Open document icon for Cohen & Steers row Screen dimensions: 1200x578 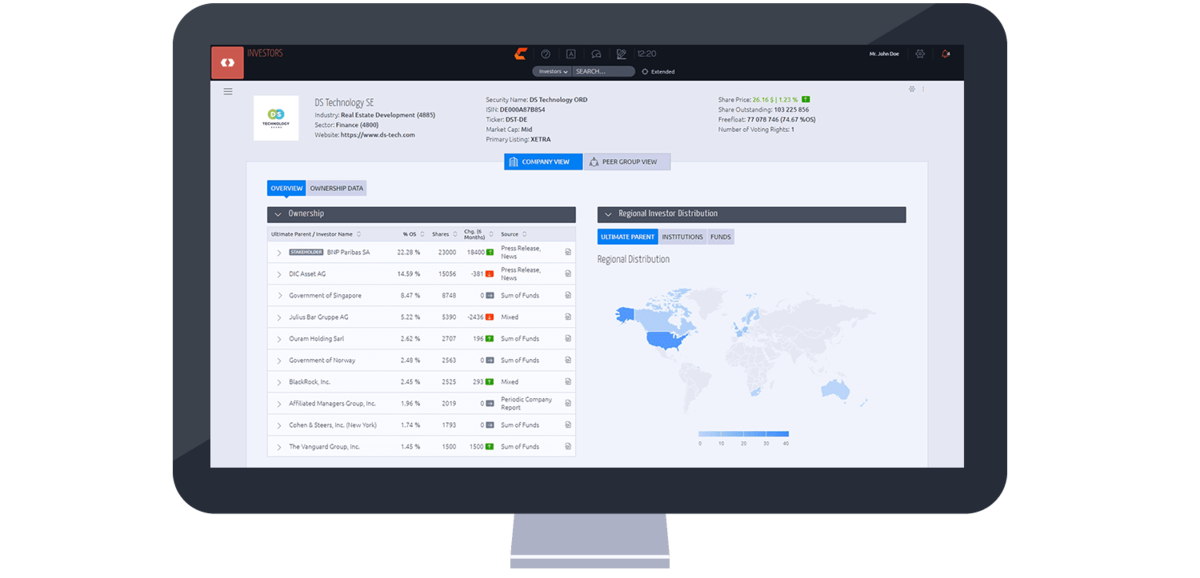(568, 425)
